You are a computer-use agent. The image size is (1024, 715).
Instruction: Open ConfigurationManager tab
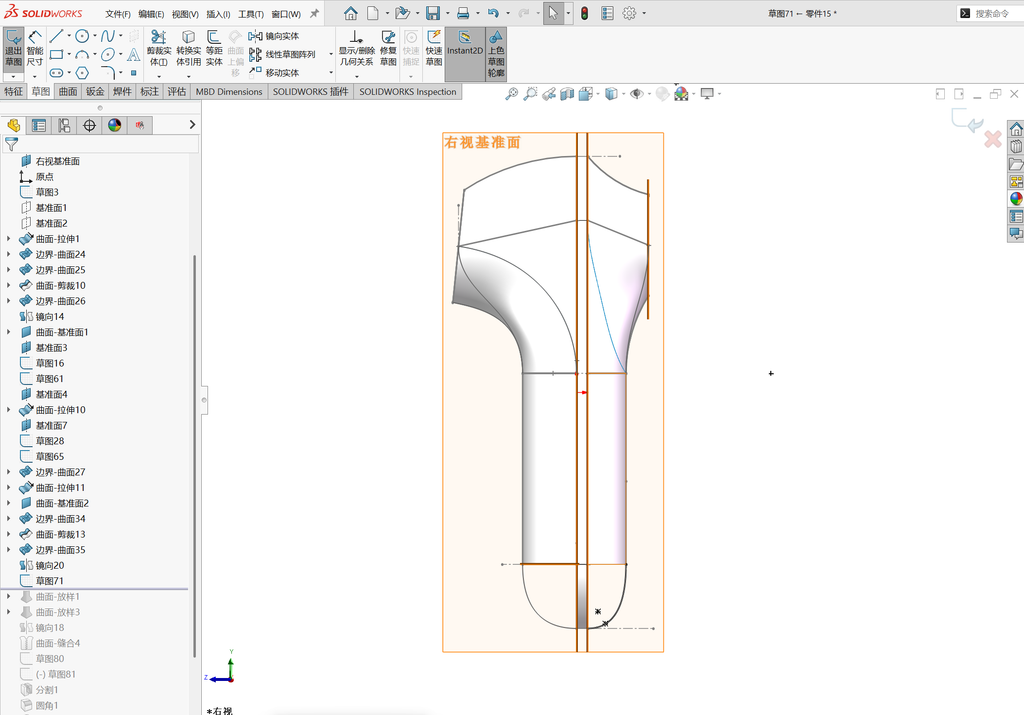point(64,125)
